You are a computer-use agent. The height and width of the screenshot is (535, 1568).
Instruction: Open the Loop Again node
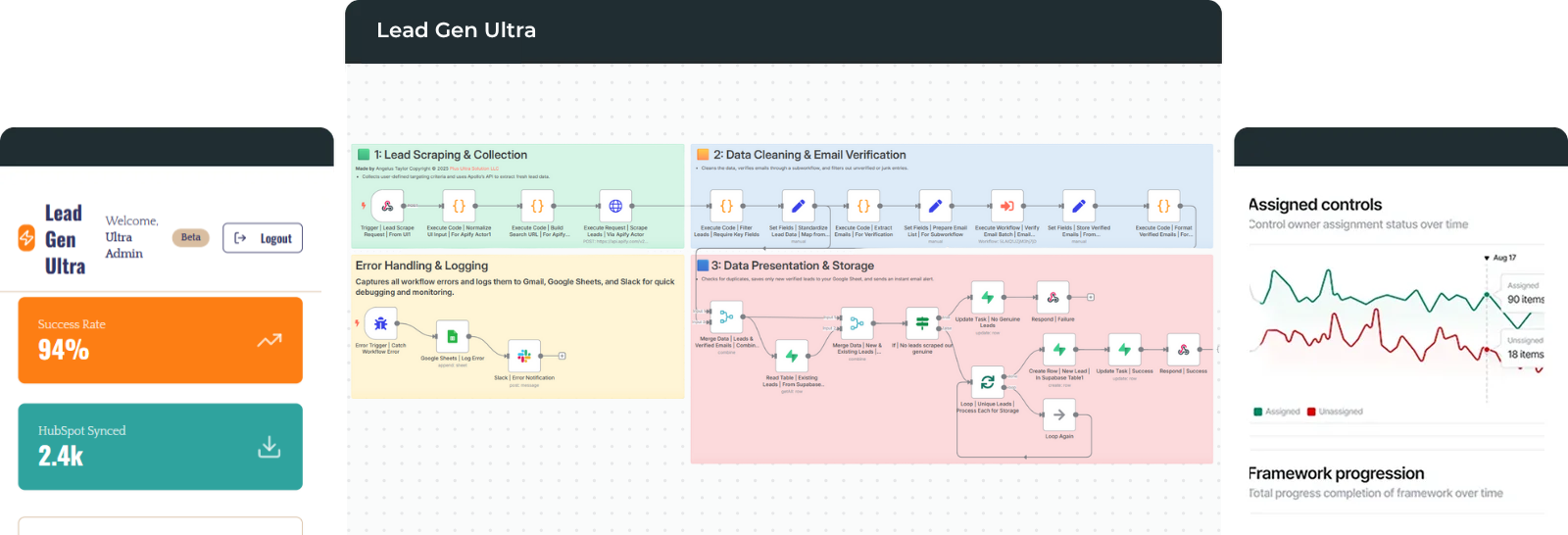click(1059, 414)
